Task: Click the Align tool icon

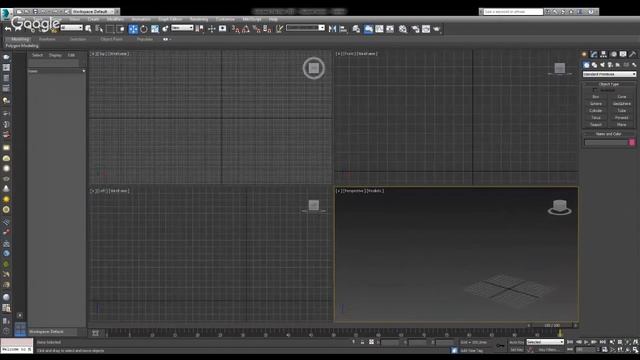Action: 343,29
